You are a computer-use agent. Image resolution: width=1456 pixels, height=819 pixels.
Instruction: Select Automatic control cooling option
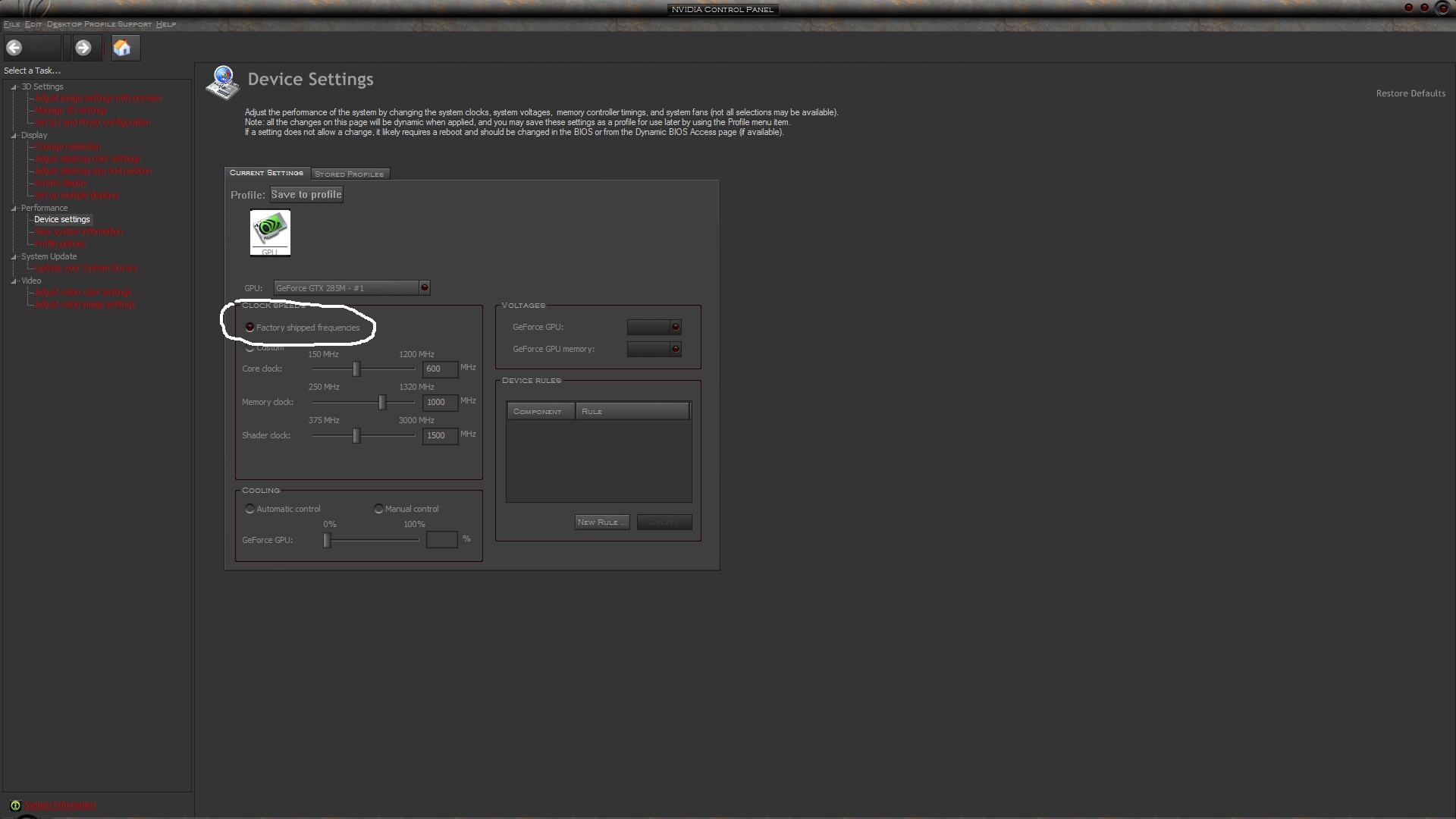[x=250, y=509]
